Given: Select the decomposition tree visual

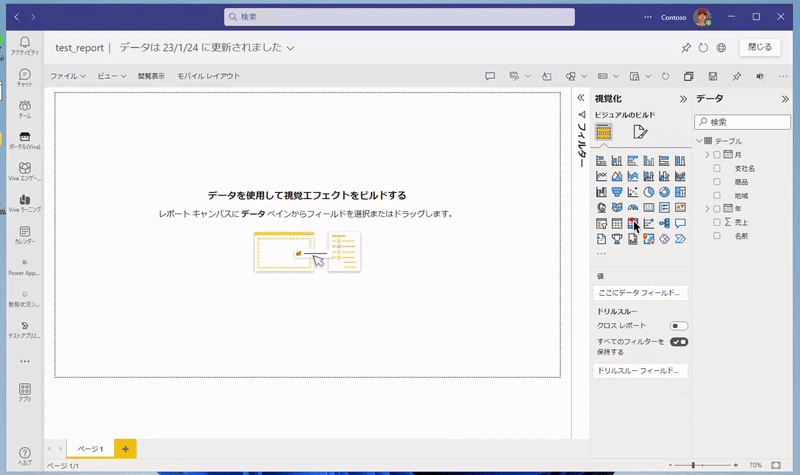Looking at the screenshot, I should tap(664, 223).
